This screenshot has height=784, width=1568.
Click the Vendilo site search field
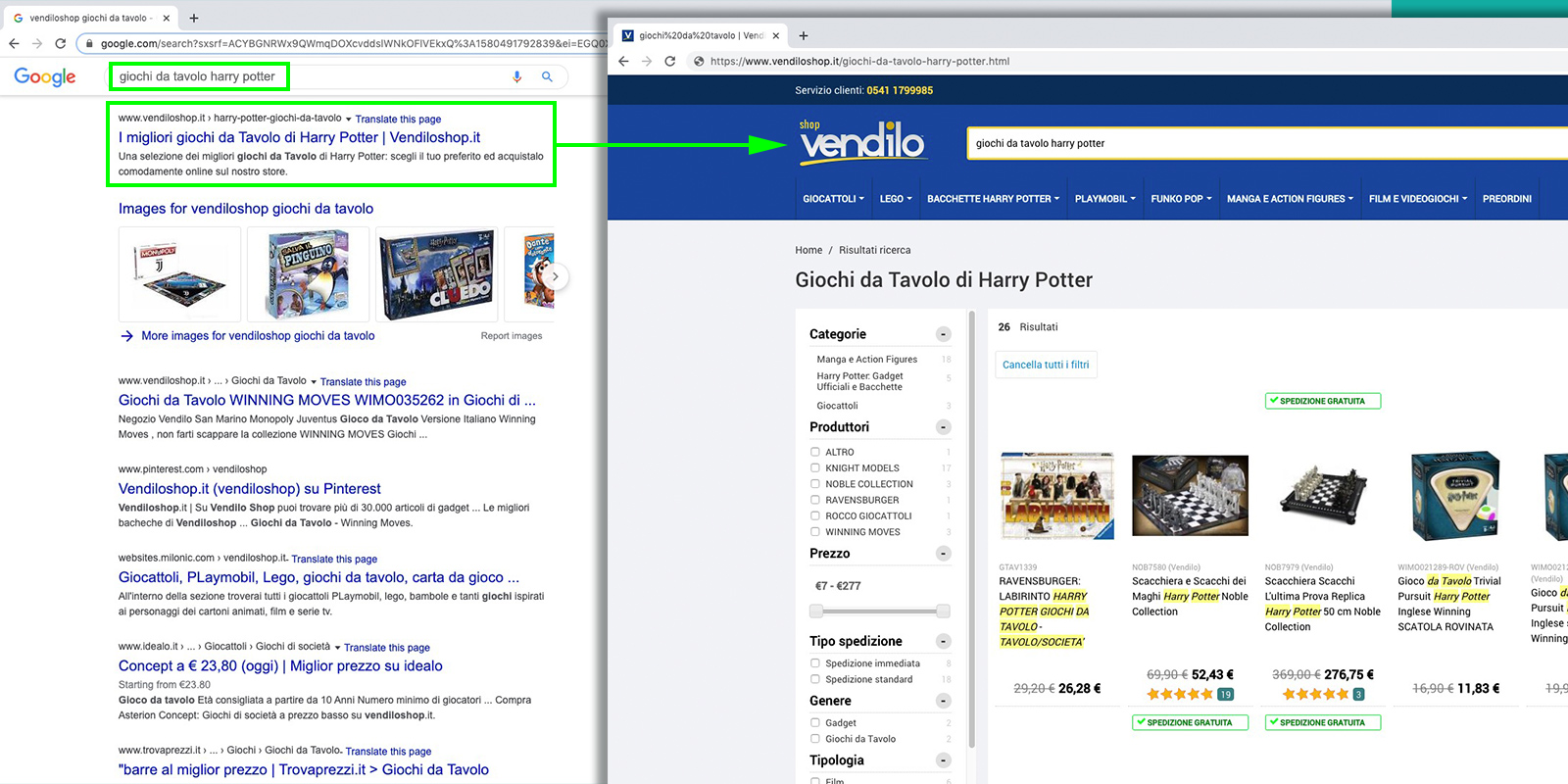click(1264, 143)
